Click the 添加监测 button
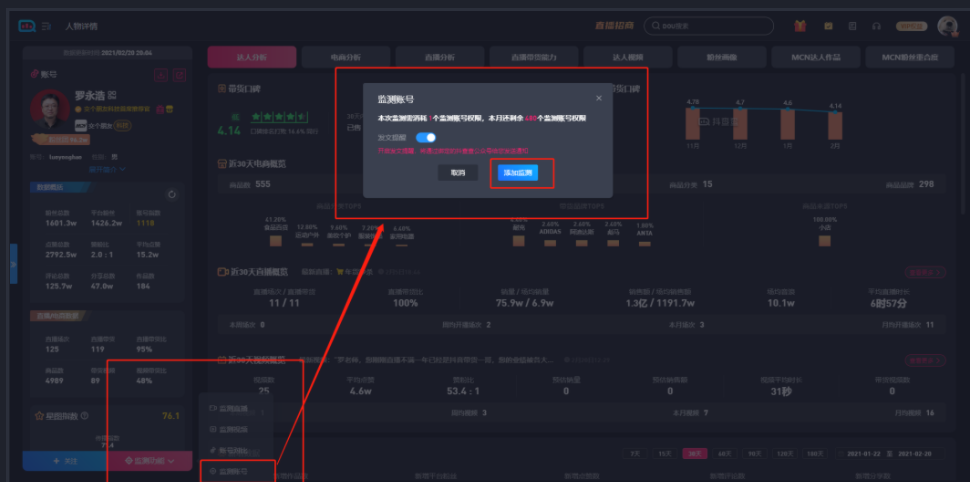 pos(519,173)
